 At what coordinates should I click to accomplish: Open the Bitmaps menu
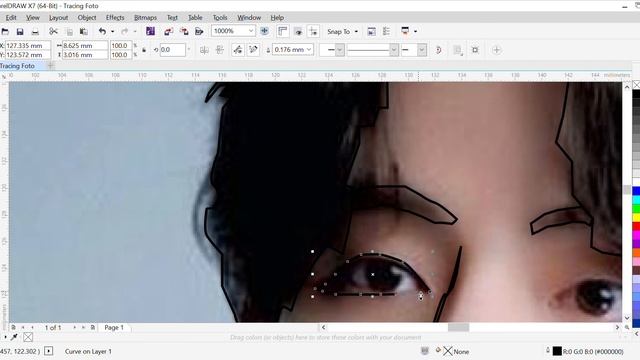pyautogui.click(x=145, y=18)
